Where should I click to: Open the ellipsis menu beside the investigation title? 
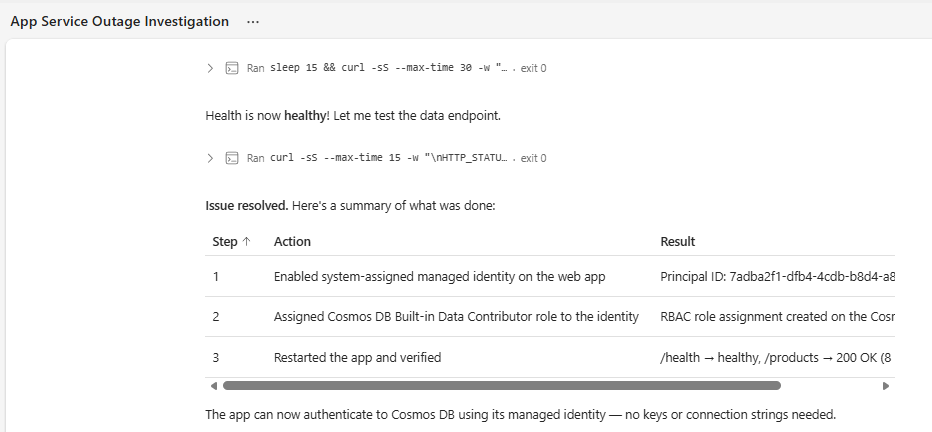tap(253, 22)
